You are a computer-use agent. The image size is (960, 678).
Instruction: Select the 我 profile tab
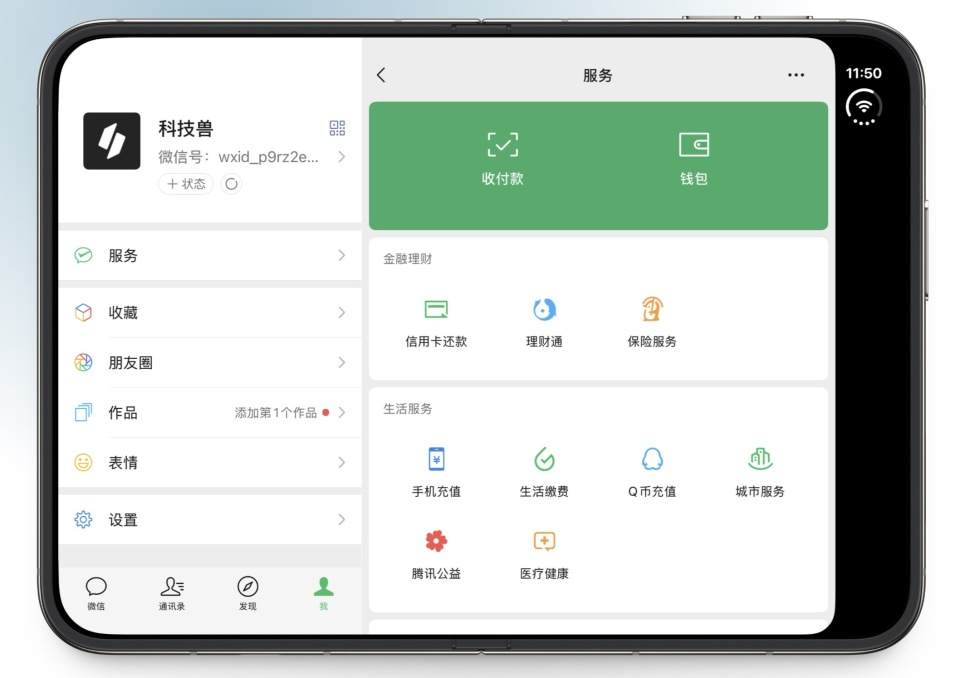point(324,593)
